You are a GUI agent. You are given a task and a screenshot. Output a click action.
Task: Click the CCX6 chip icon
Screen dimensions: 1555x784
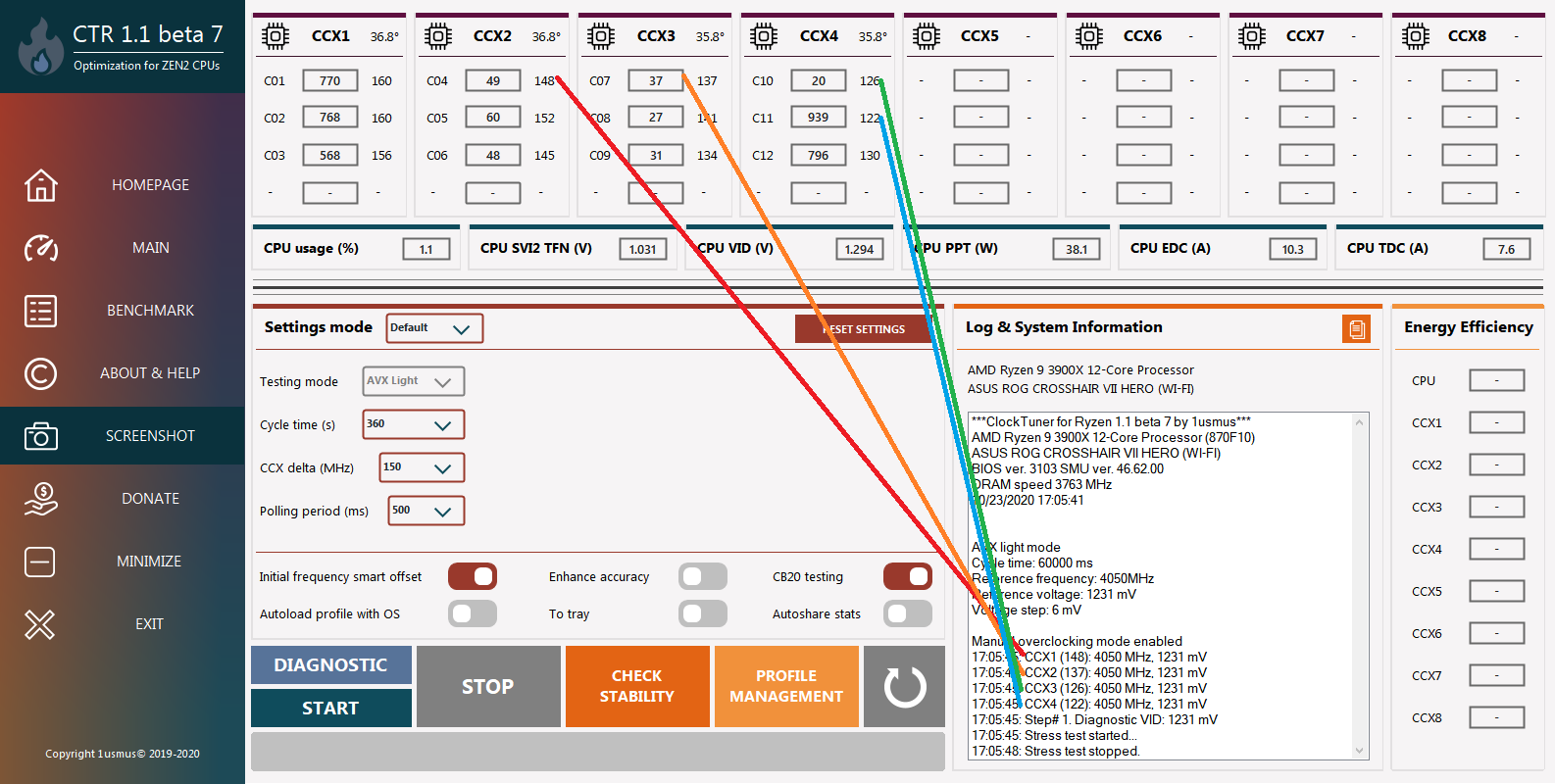point(1089,36)
